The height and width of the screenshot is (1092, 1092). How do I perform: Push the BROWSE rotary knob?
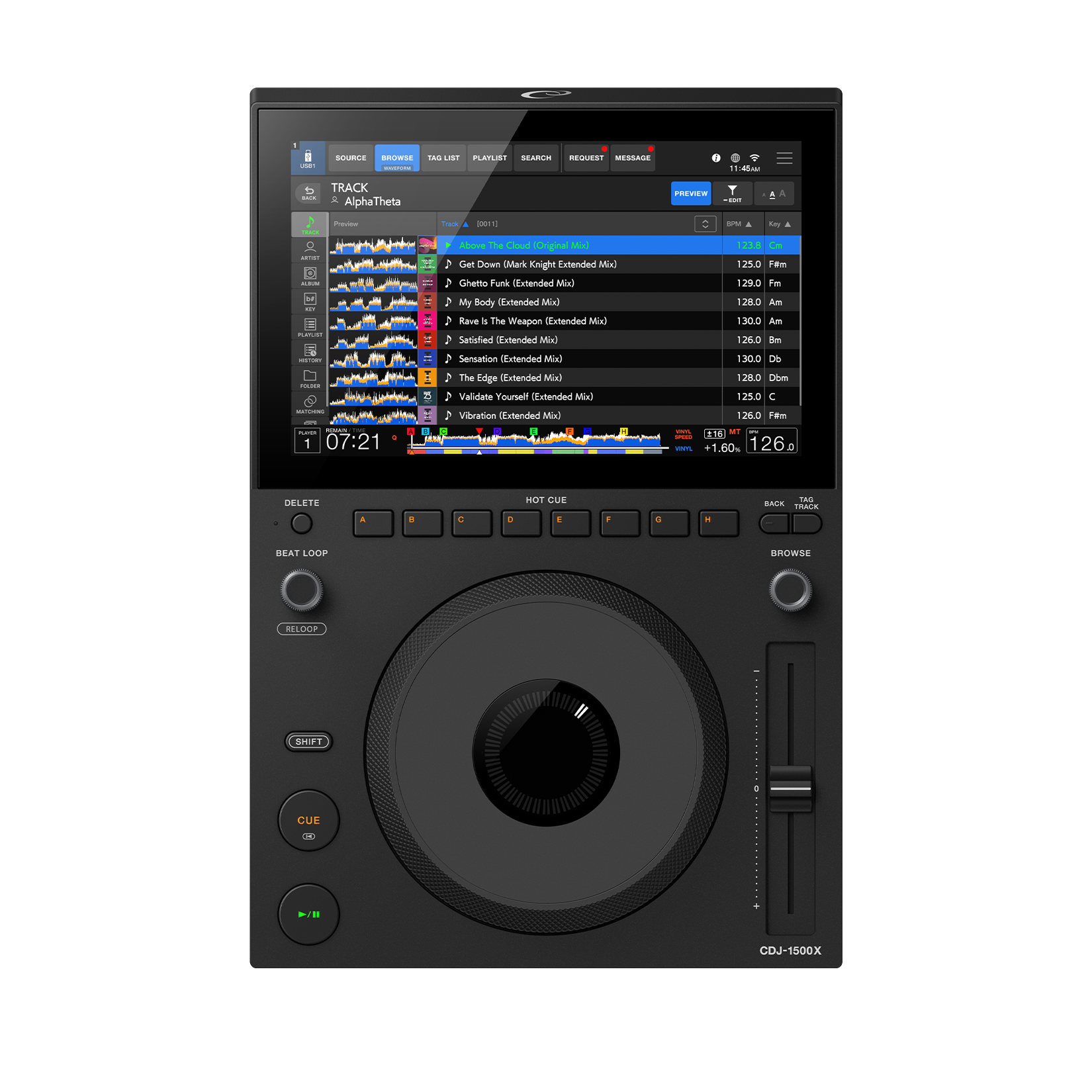pyautogui.click(x=790, y=590)
